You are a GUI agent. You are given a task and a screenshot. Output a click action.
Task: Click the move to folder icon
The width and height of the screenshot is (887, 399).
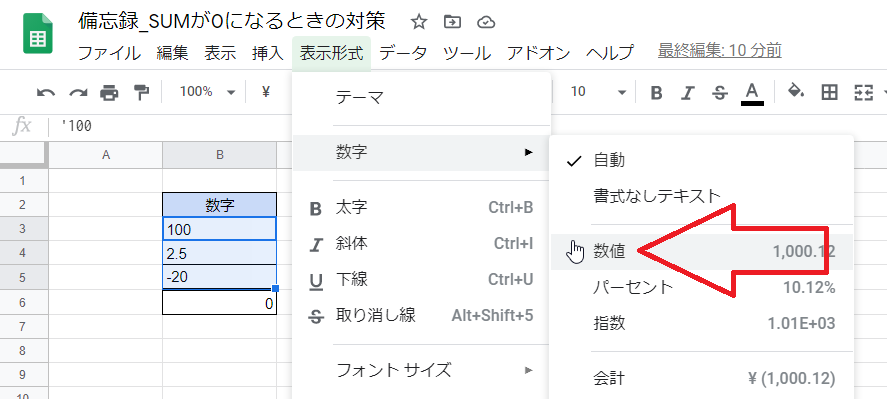pos(452,22)
